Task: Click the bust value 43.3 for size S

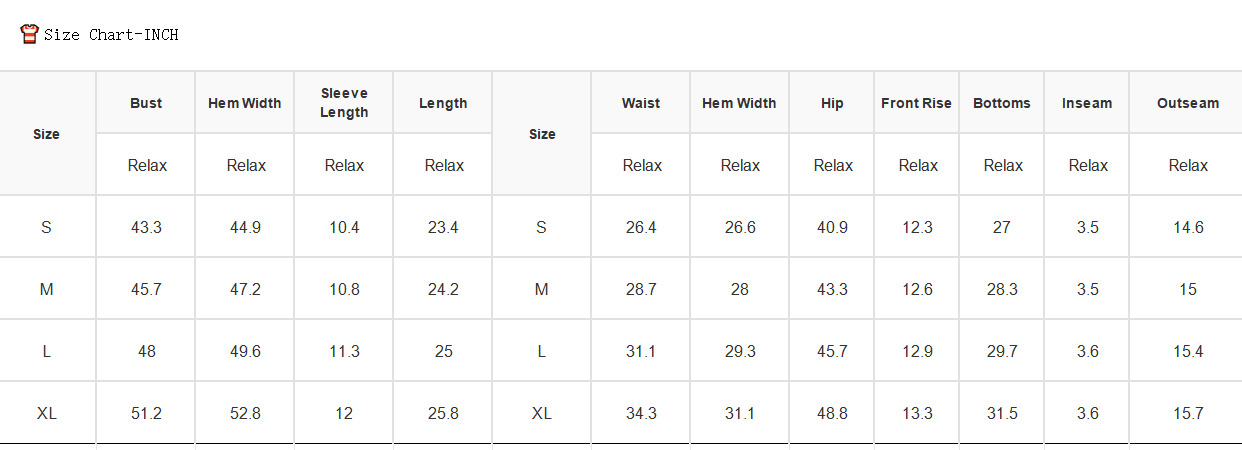Action: click(x=146, y=228)
